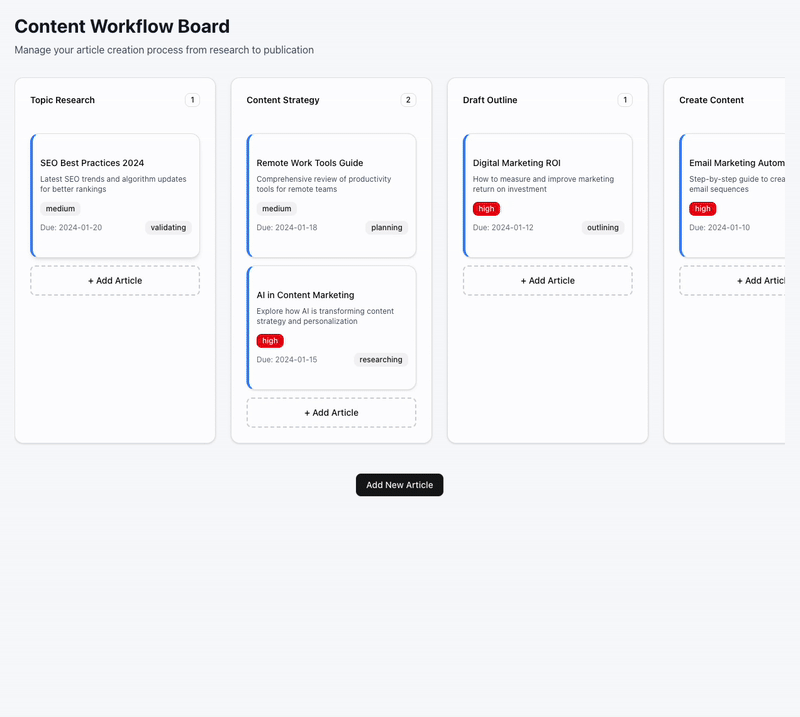Select the researching status badge

380,360
